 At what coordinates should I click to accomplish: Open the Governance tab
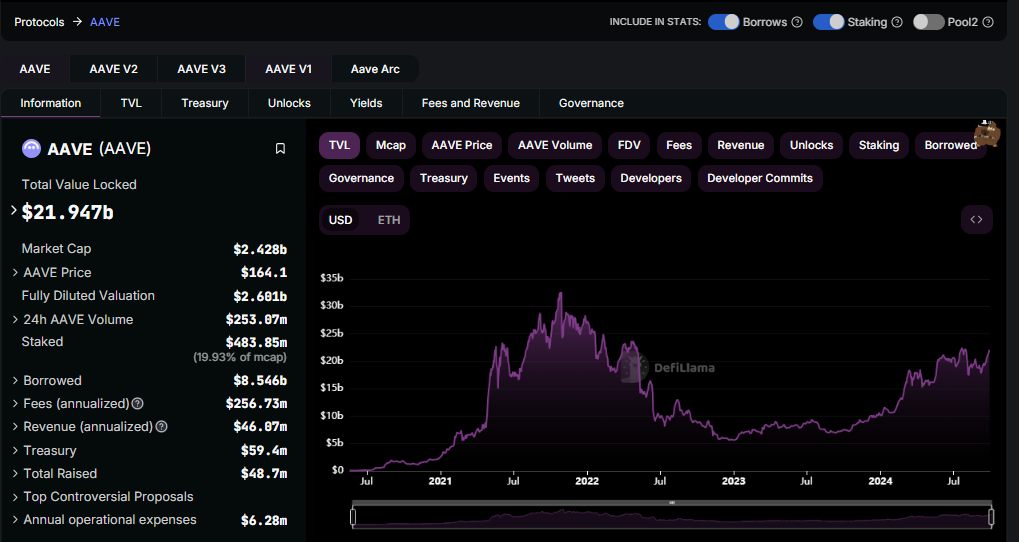pyautogui.click(x=591, y=103)
